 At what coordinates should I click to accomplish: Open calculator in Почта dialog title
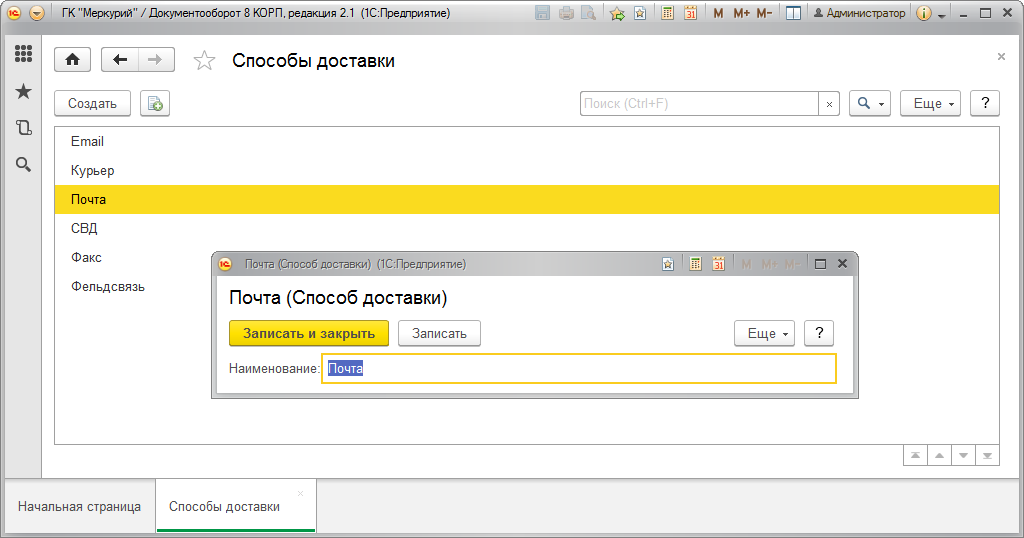point(696,264)
